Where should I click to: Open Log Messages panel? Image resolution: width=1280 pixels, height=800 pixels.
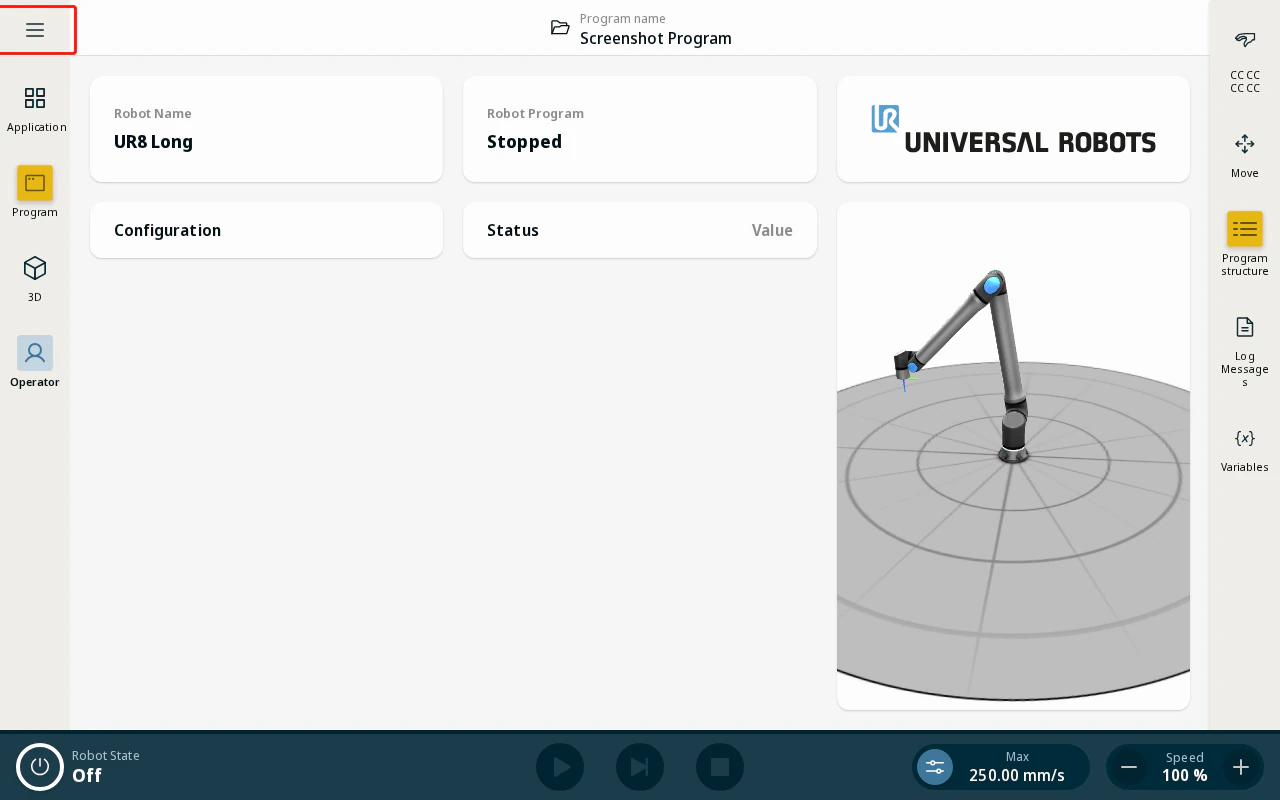(1245, 351)
